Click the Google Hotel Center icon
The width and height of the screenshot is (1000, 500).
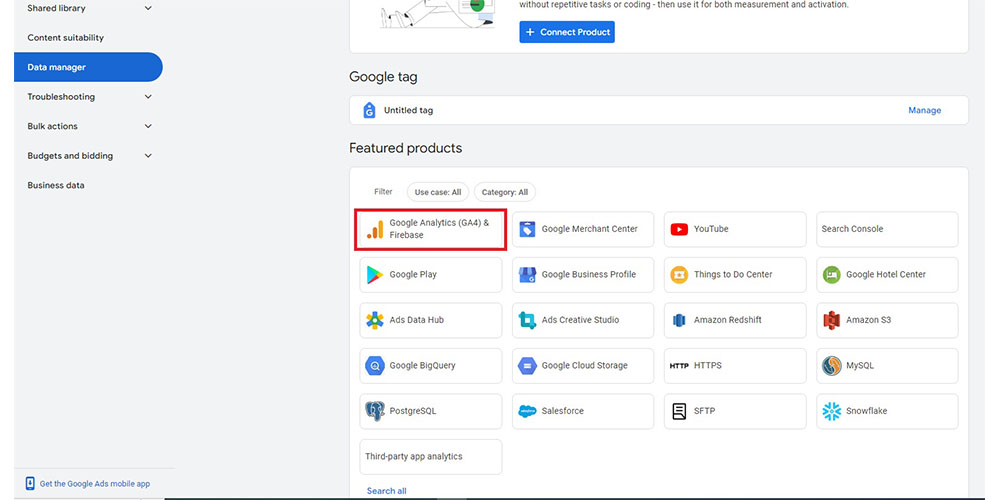832,275
